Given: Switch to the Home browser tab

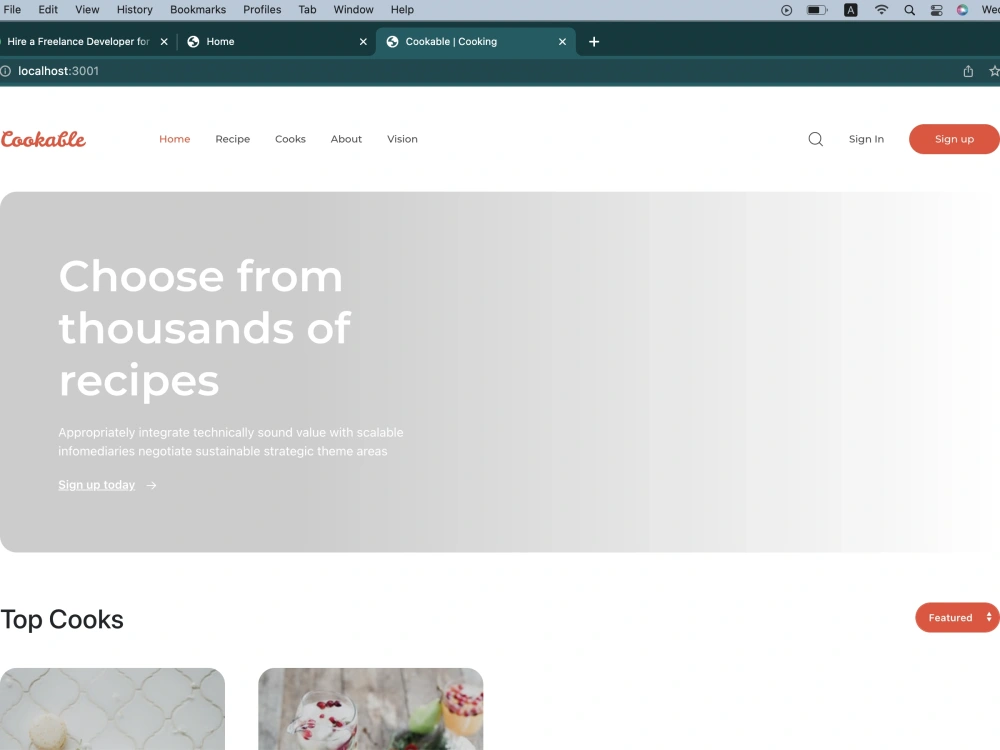Looking at the screenshot, I should click(x=274, y=41).
